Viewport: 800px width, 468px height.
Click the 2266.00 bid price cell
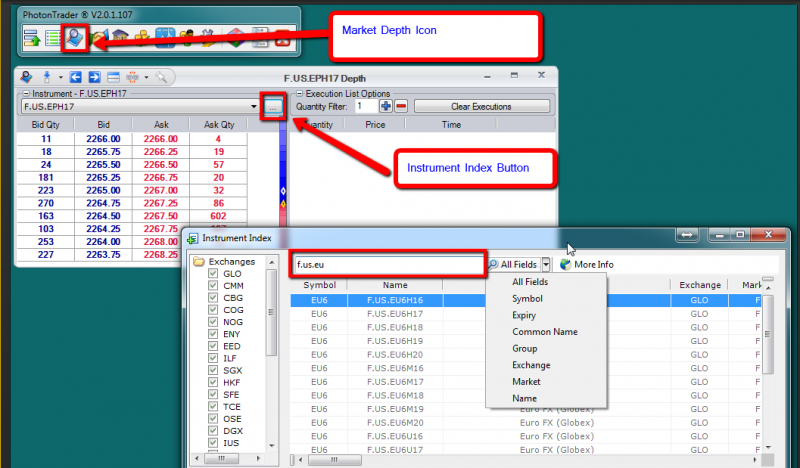tap(103, 139)
